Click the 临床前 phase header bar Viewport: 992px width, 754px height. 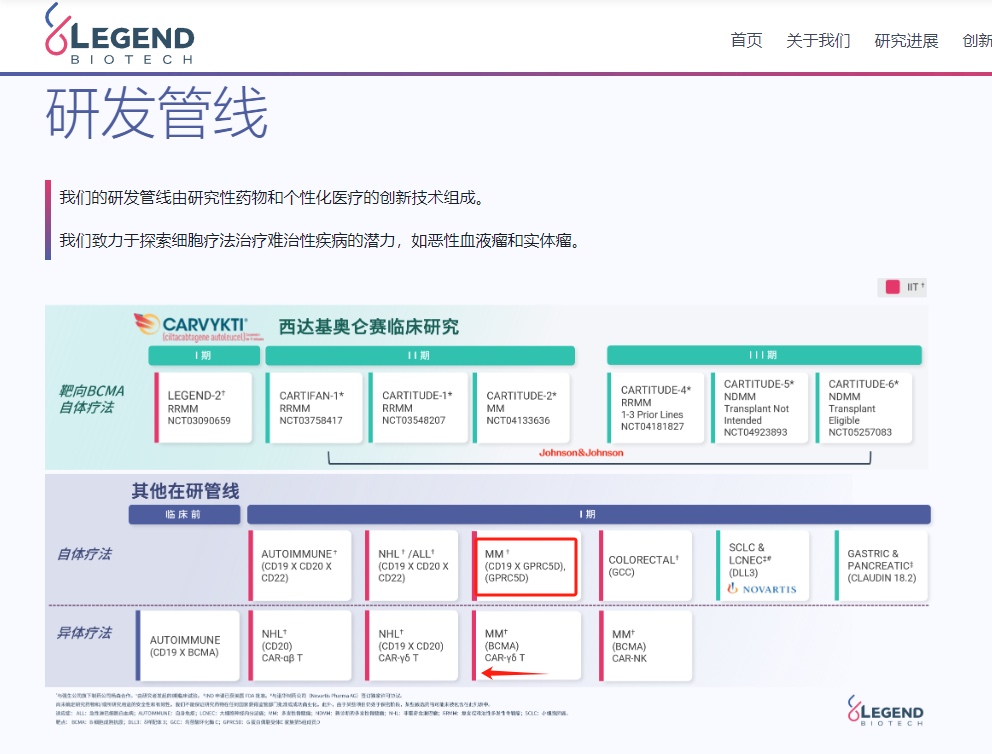point(184,514)
